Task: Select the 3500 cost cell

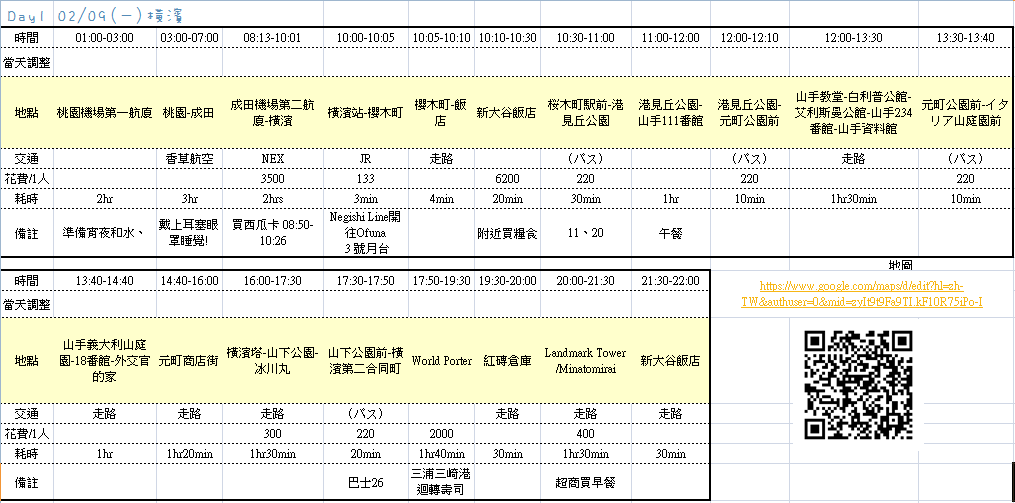Action: pyautogui.click(x=272, y=179)
